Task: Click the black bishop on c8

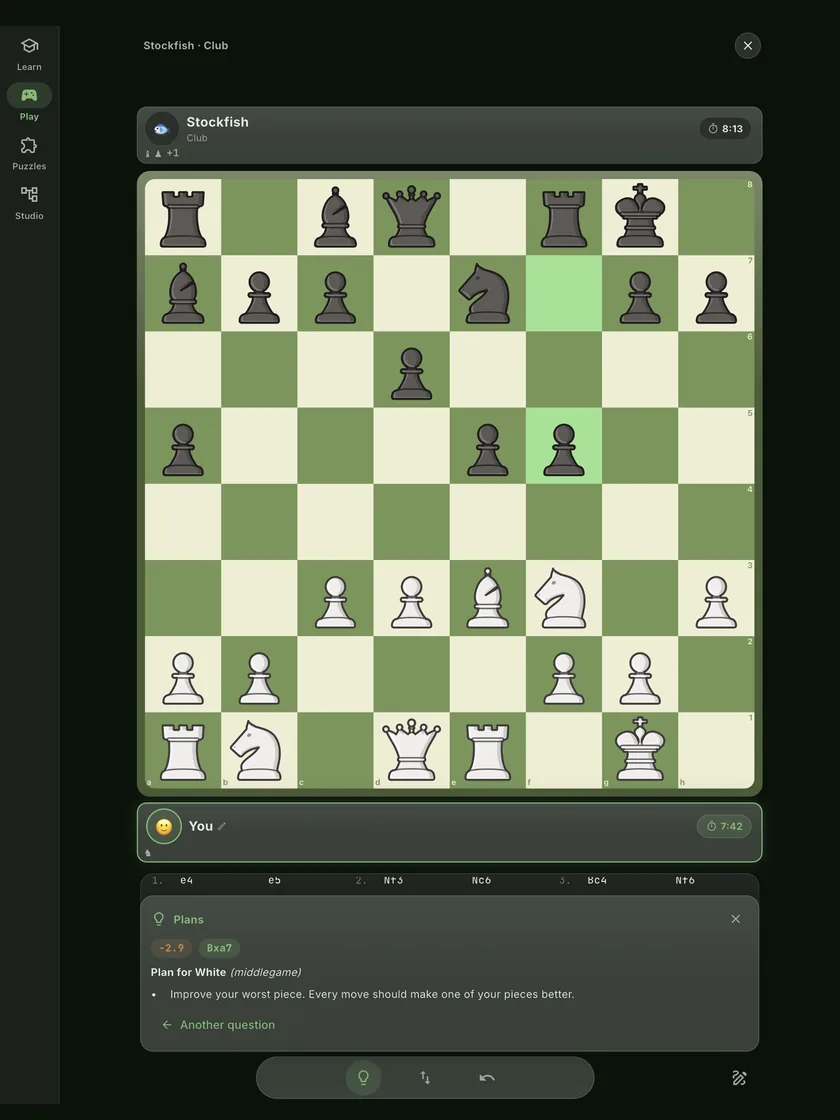Action: pos(335,216)
